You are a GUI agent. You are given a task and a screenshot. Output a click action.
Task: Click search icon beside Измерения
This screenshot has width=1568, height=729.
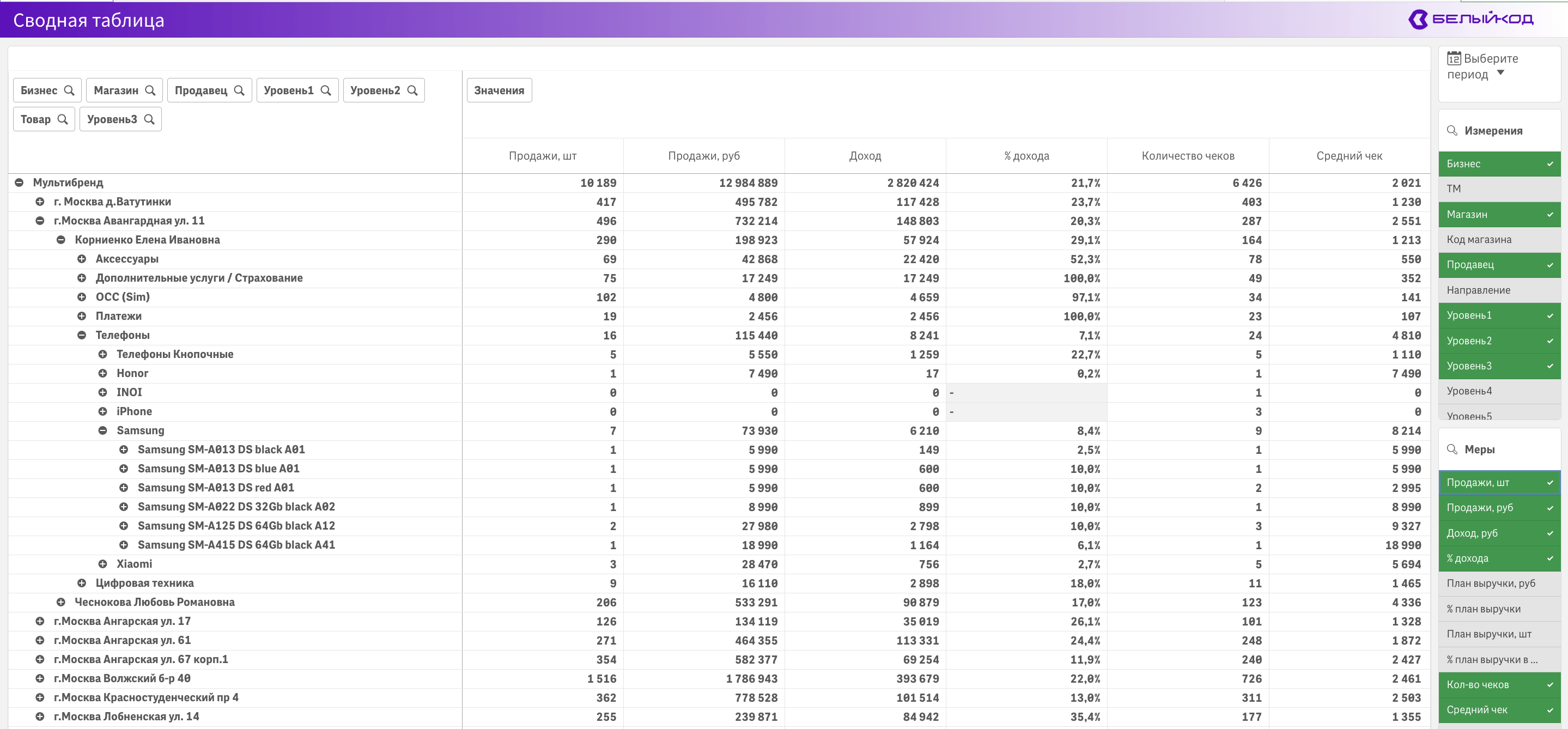[x=1452, y=131]
